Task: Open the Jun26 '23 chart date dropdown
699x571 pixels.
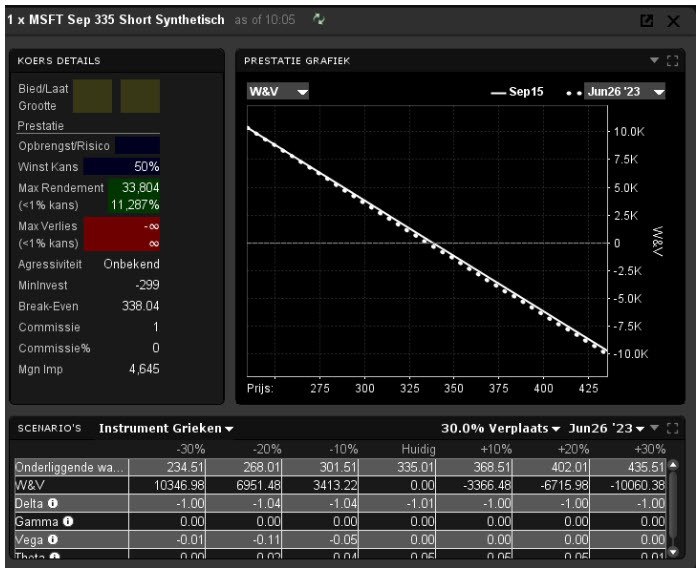Action: (x=624, y=92)
